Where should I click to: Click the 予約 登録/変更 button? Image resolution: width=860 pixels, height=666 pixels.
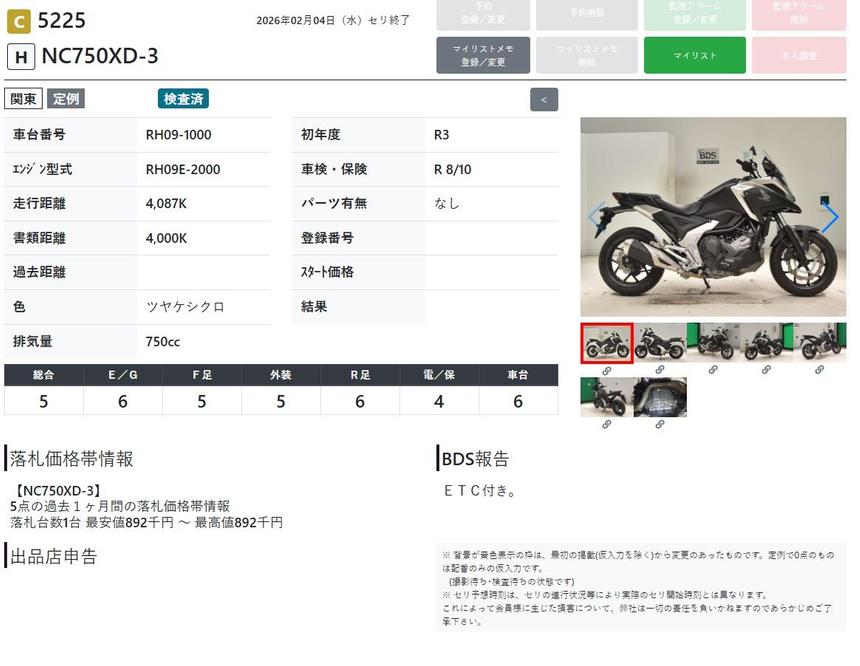coord(483,13)
